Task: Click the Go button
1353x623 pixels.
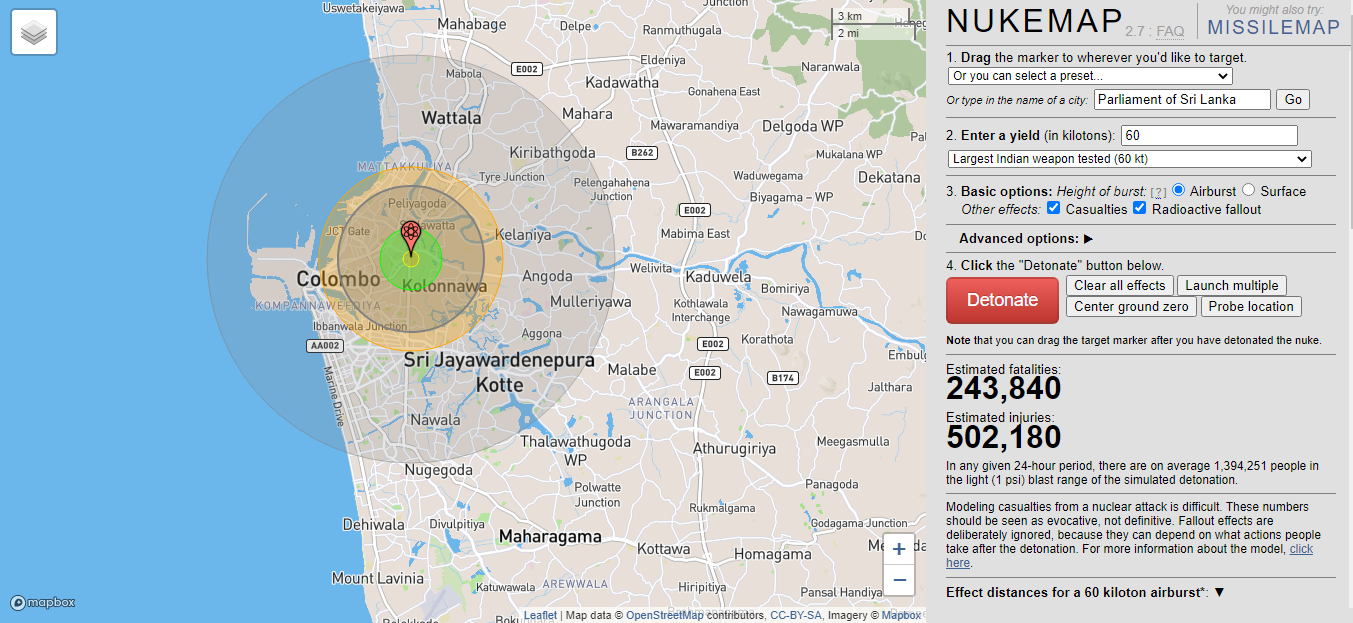Action: click(x=1293, y=99)
